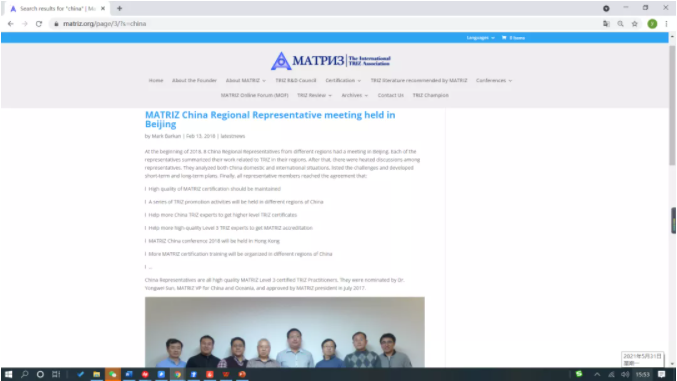The width and height of the screenshot is (677, 381).
Task: Open Chrome's three-dot menu
Action: tap(666, 24)
